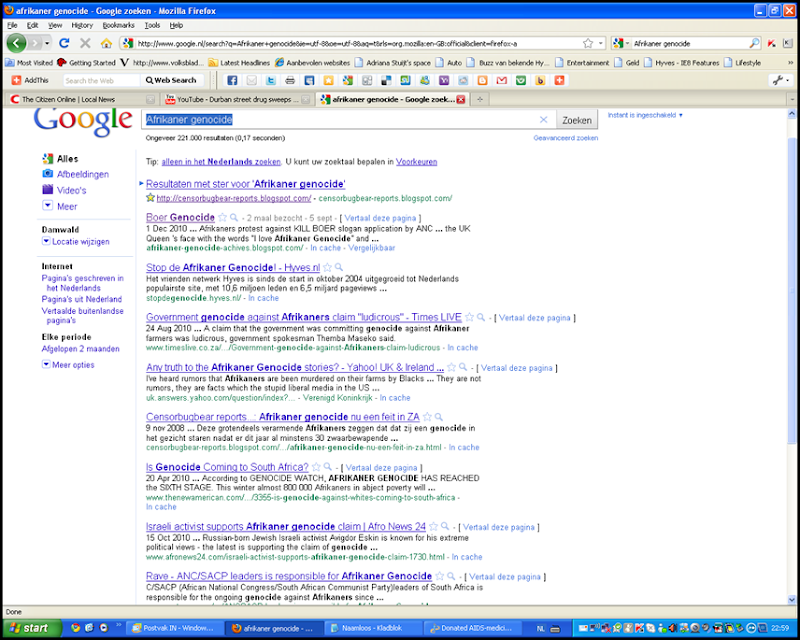Click the AddThis Search the Web field
Screen dimensions: 800x640
point(101,80)
